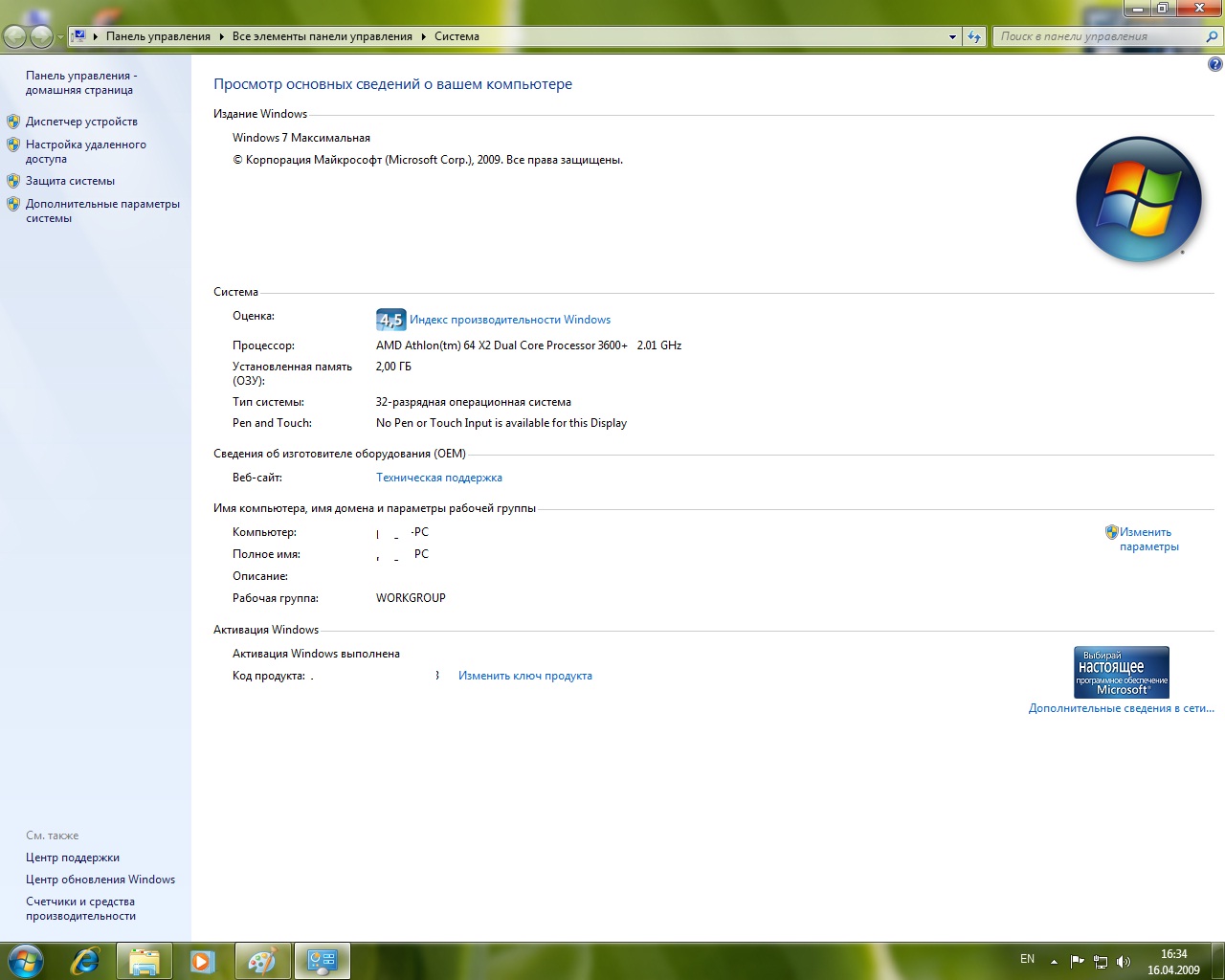This screenshot has width=1225, height=980.
Task: Click the Windows 7 Максимальная text
Action: (301, 138)
